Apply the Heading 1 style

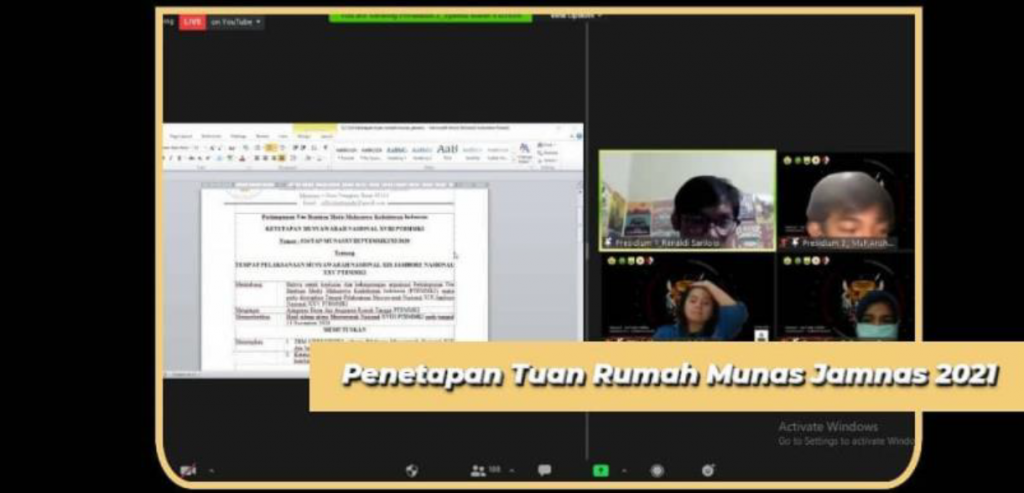[396, 153]
